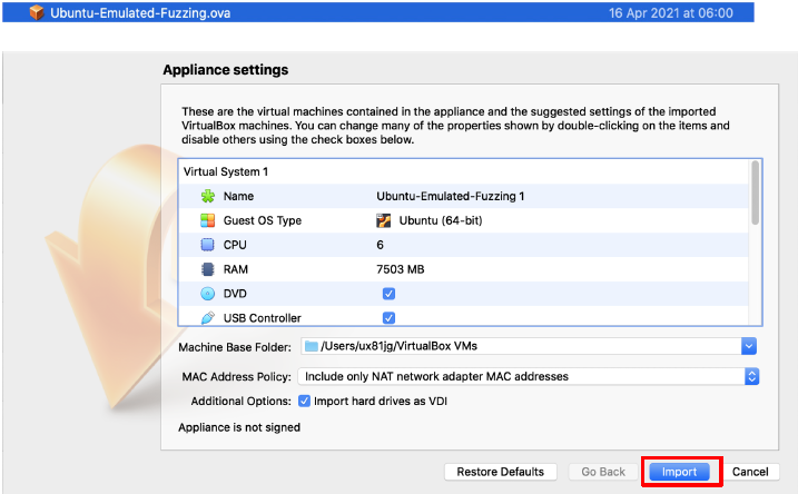Click the Appliance is not signed text
The width and height of the screenshot is (798, 494).
pyautogui.click(x=239, y=427)
